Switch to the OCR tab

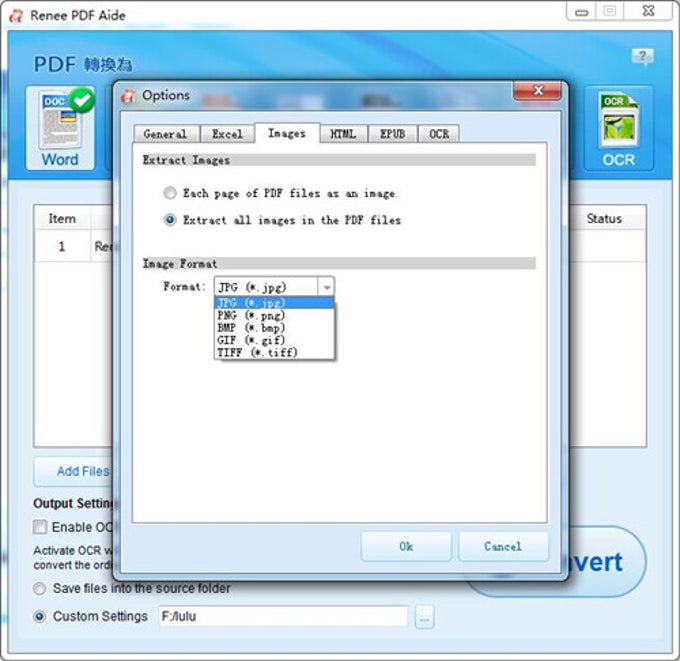point(439,134)
